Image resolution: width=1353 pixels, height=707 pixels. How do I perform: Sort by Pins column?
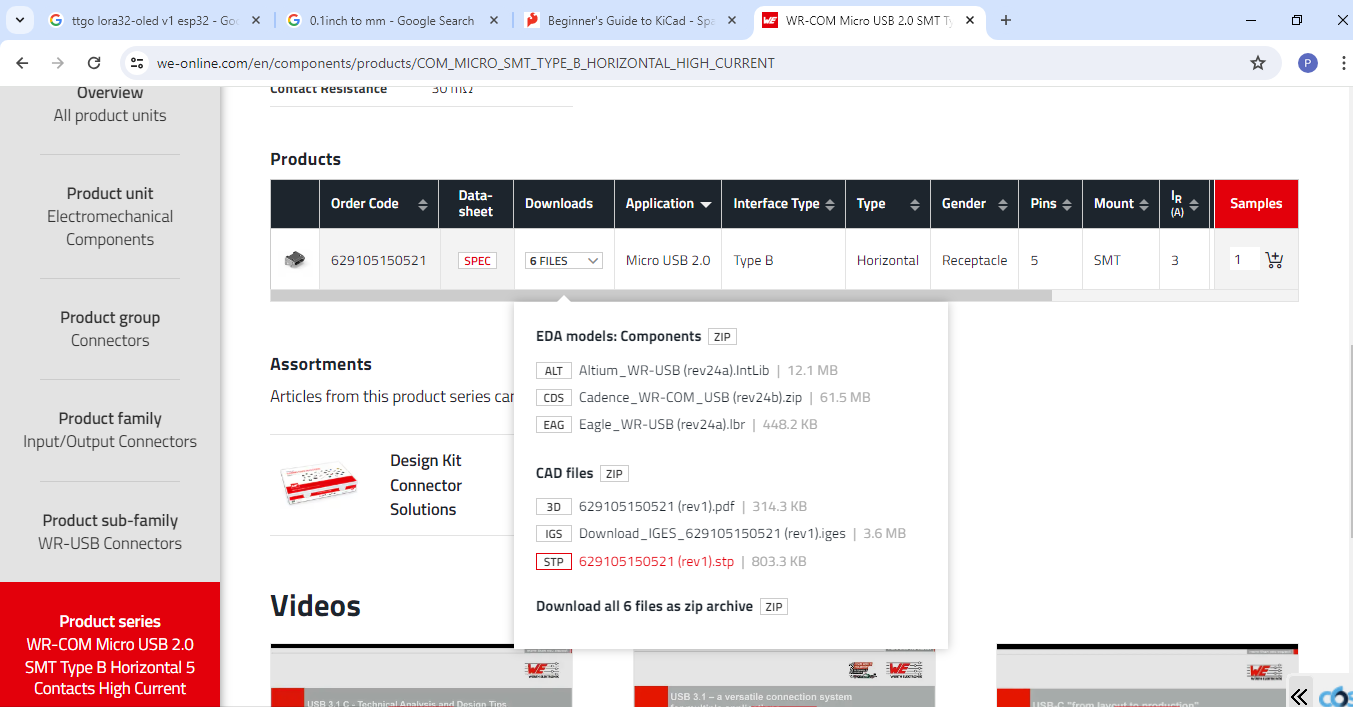point(1068,204)
